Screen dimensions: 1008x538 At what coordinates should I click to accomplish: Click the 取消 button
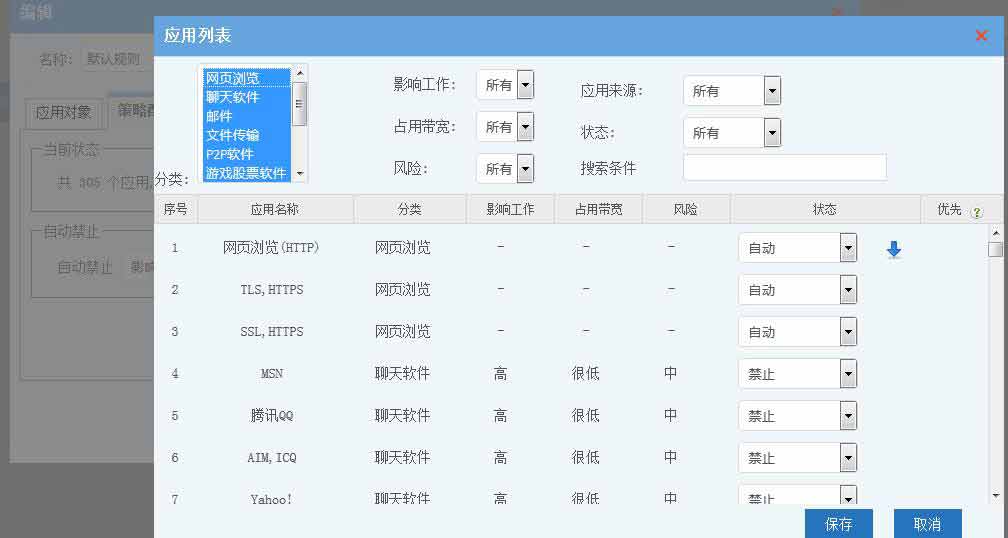click(927, 524)
